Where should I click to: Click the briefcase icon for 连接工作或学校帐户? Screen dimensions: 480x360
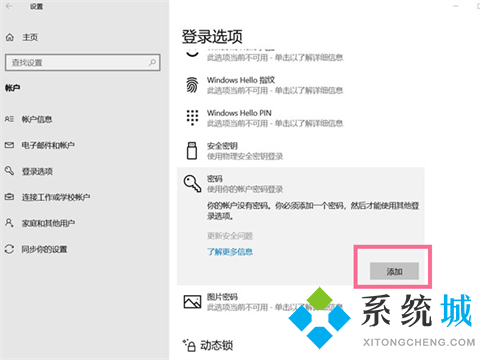click(x=9, y=197)
